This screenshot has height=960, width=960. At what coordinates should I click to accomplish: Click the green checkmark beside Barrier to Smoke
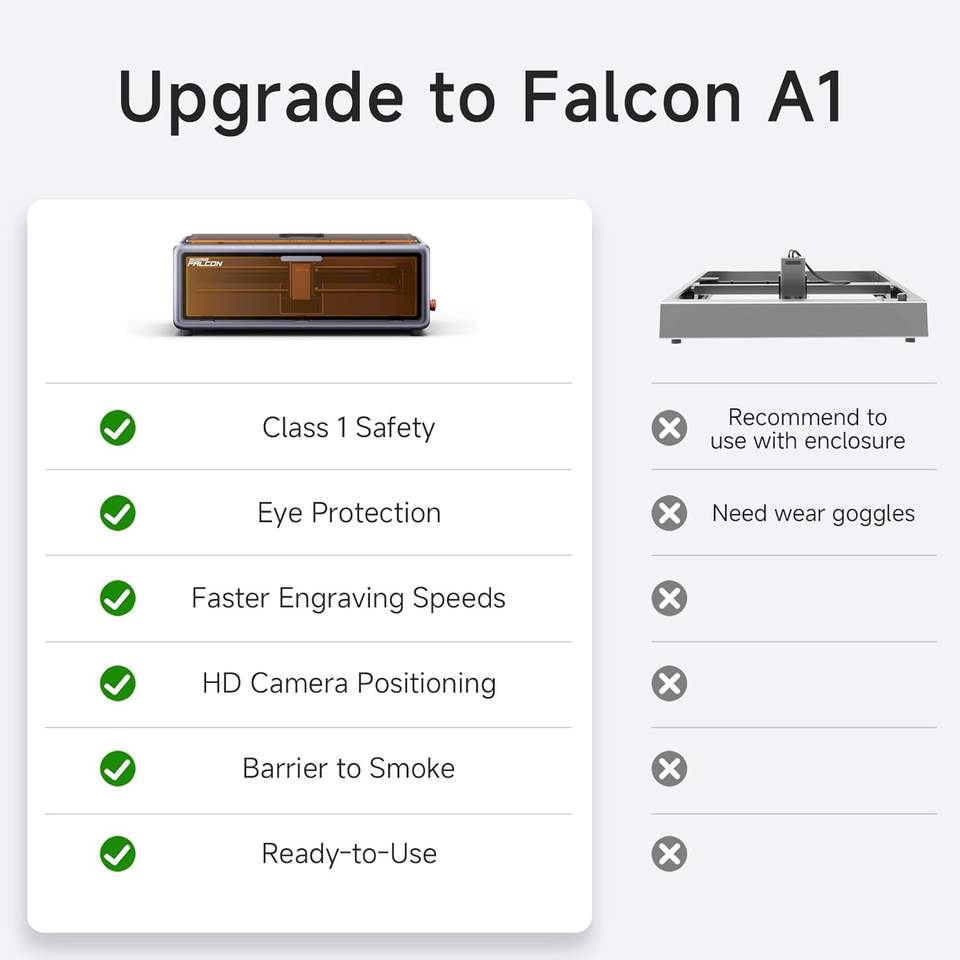[x=118, y=768]
